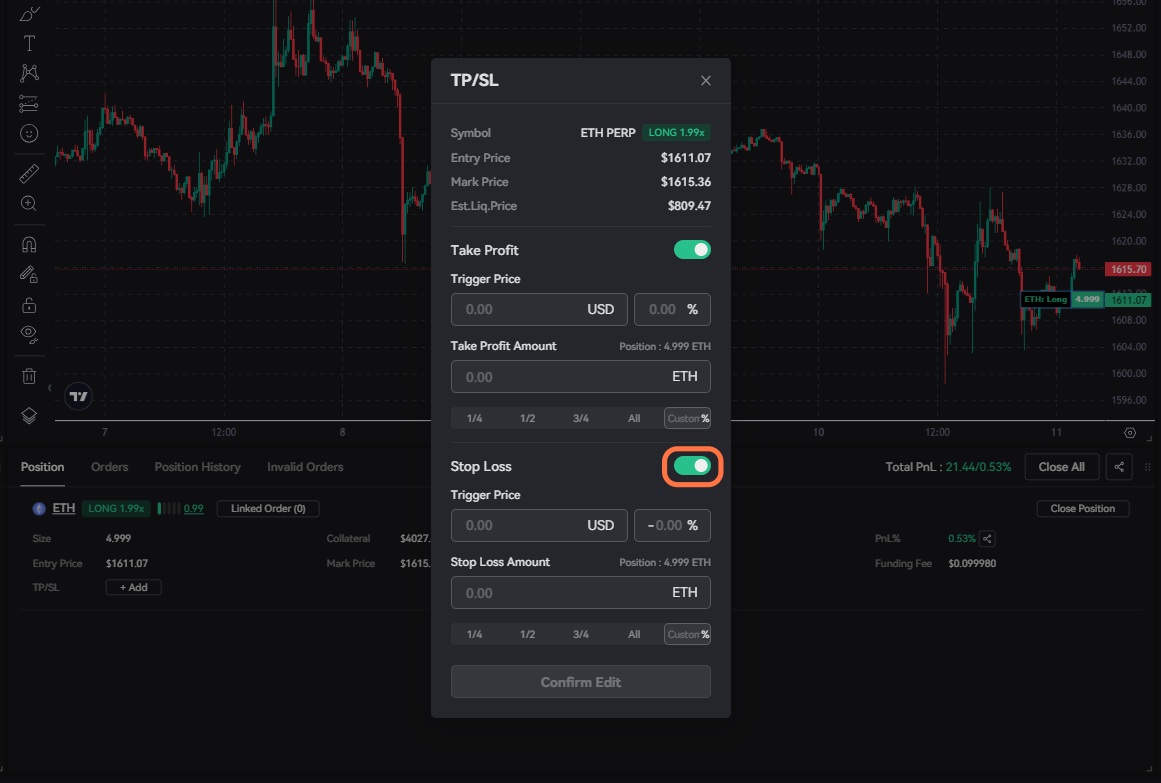
Task: Select the brush drawing tool
Action: [29, 13]
